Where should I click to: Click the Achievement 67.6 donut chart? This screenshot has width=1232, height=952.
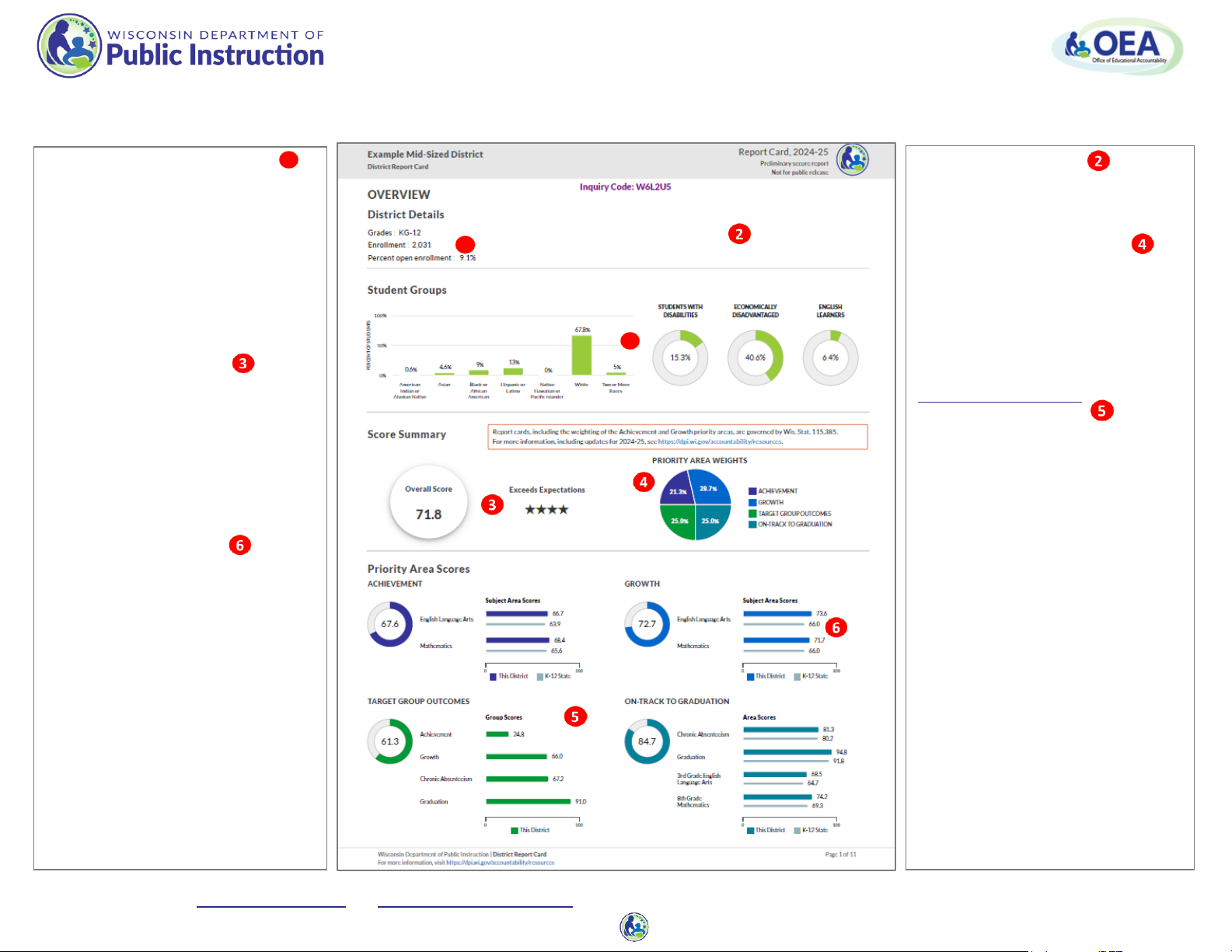(x=390, y=624)
